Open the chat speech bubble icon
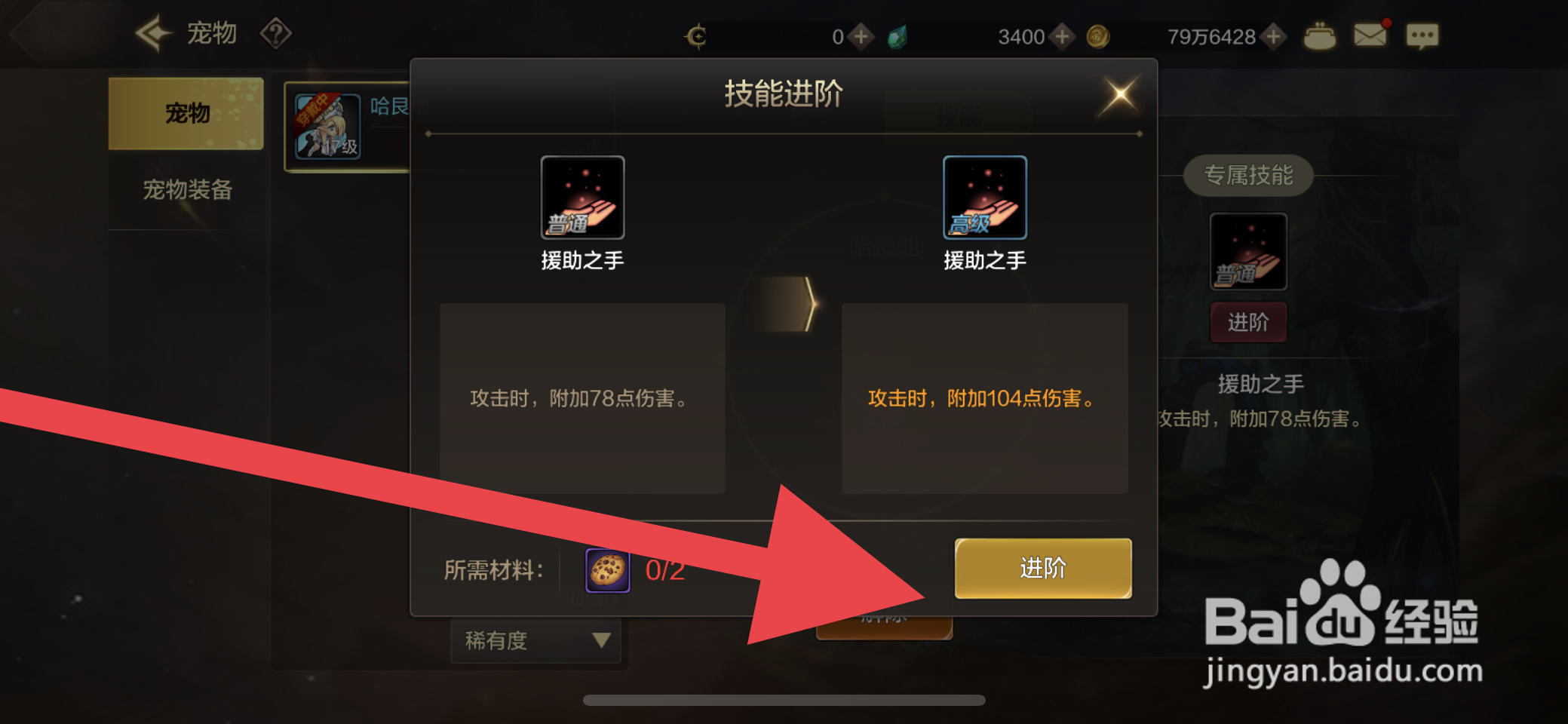 (x=1422, y=35)
